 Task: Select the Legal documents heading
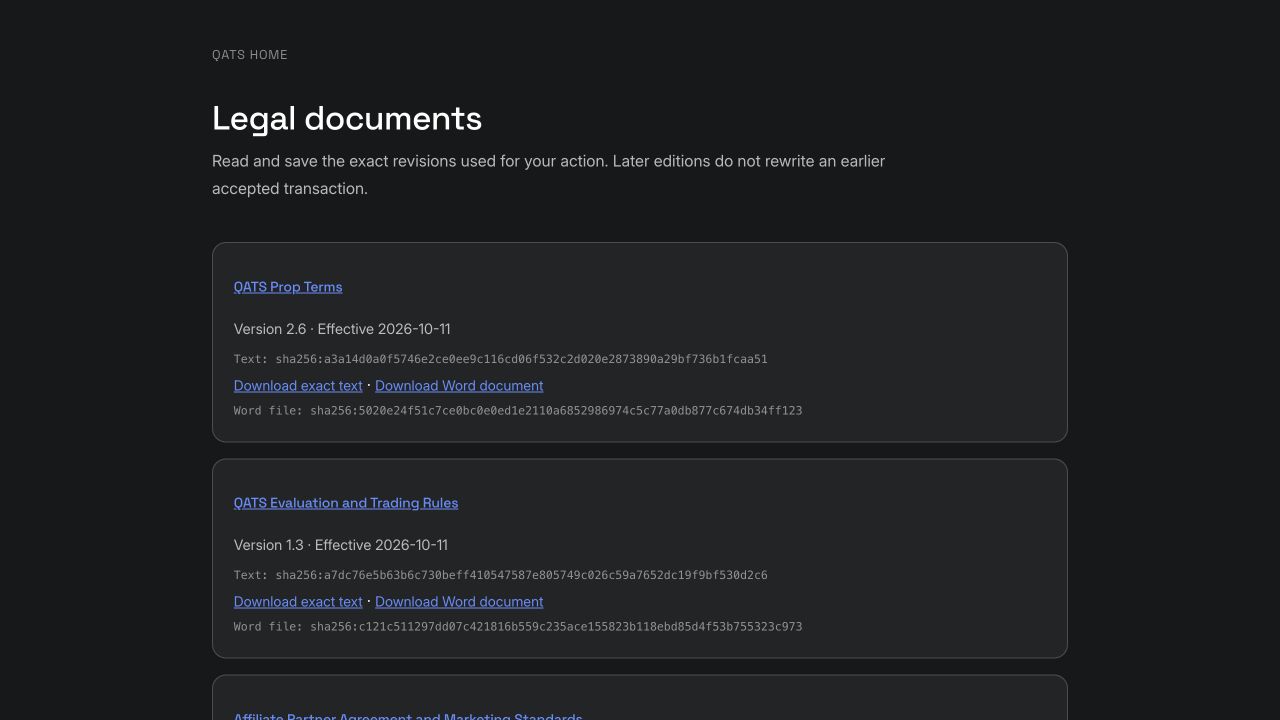point(347,119)
